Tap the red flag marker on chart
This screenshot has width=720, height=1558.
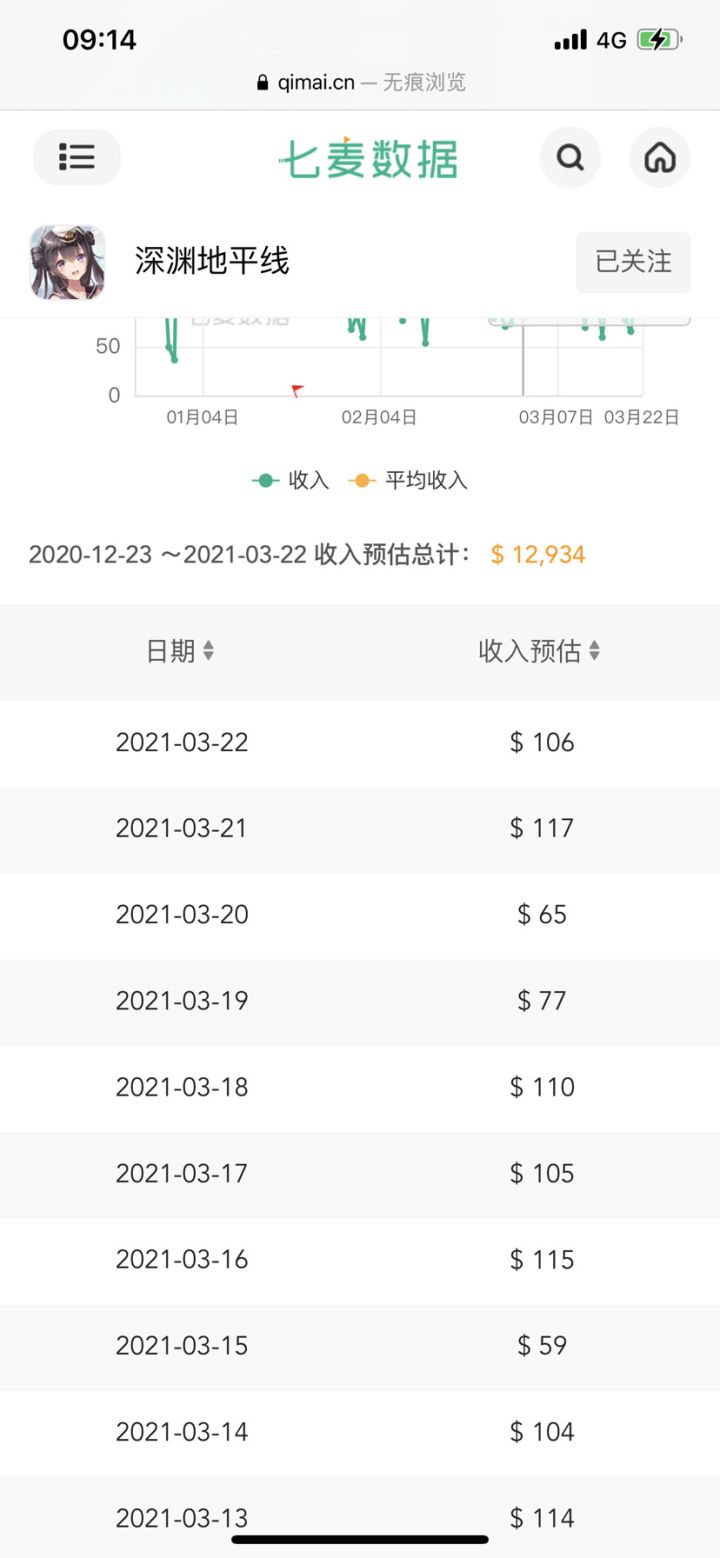coord(296,390)
